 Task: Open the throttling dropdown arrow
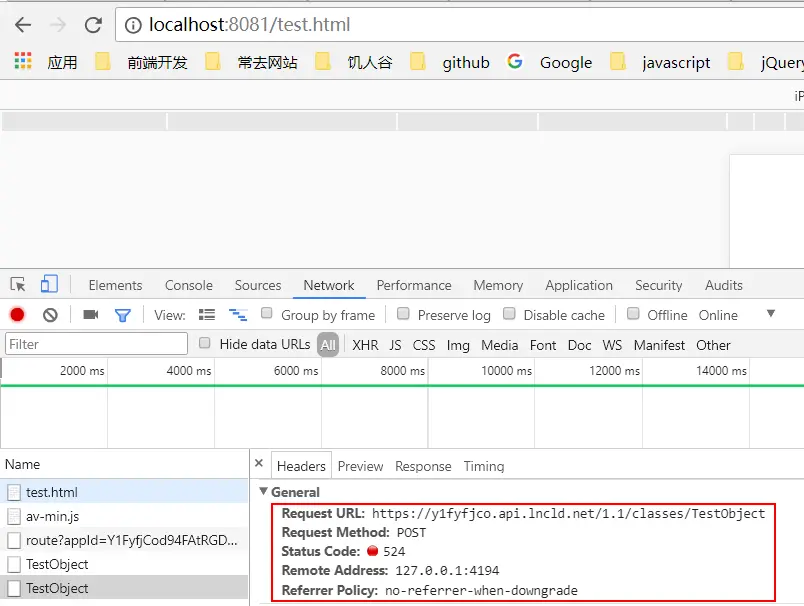[x=771, y=313]
